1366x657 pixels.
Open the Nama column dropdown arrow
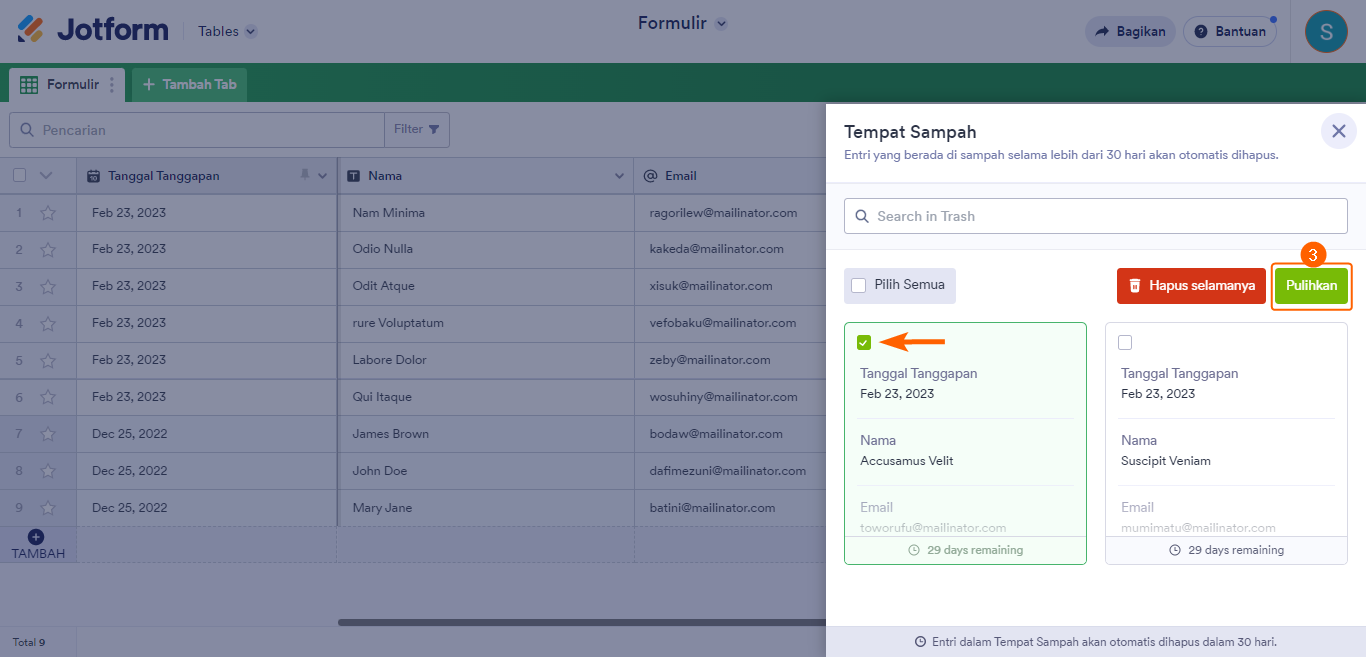[x=619, y=176]
